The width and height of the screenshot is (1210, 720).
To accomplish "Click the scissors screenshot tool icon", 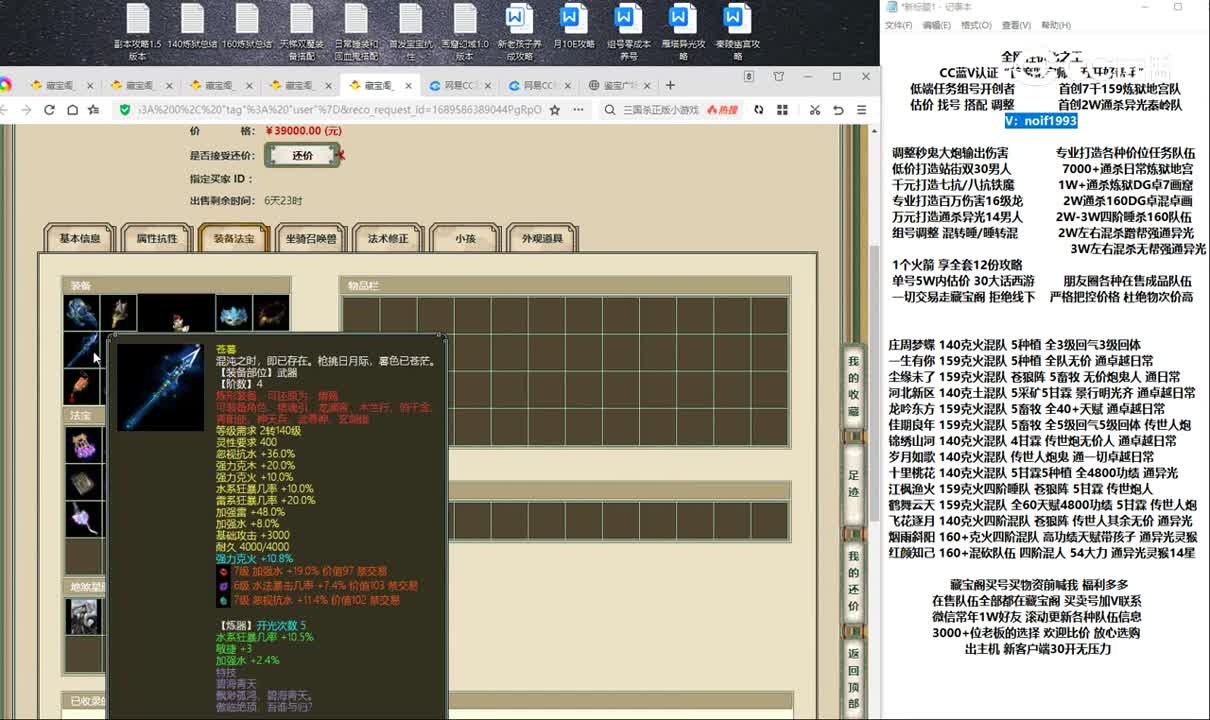I will tap(815, 110).
